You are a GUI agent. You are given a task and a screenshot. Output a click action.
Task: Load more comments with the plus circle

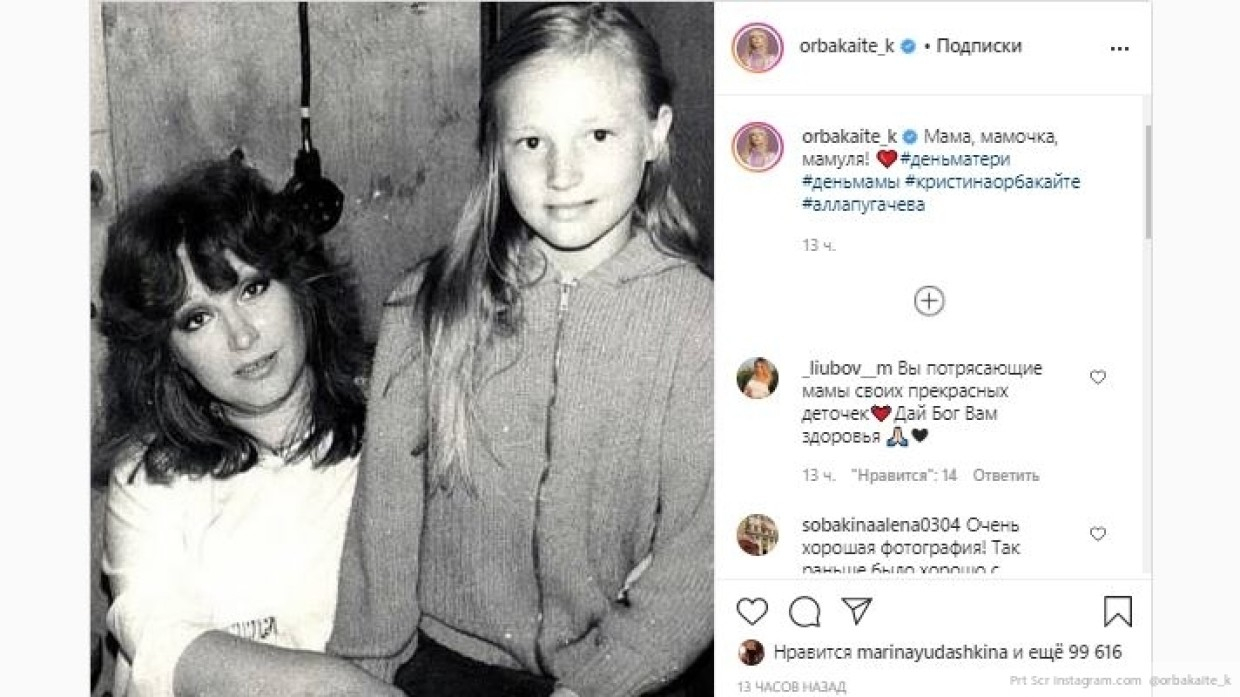pos(929,301)
